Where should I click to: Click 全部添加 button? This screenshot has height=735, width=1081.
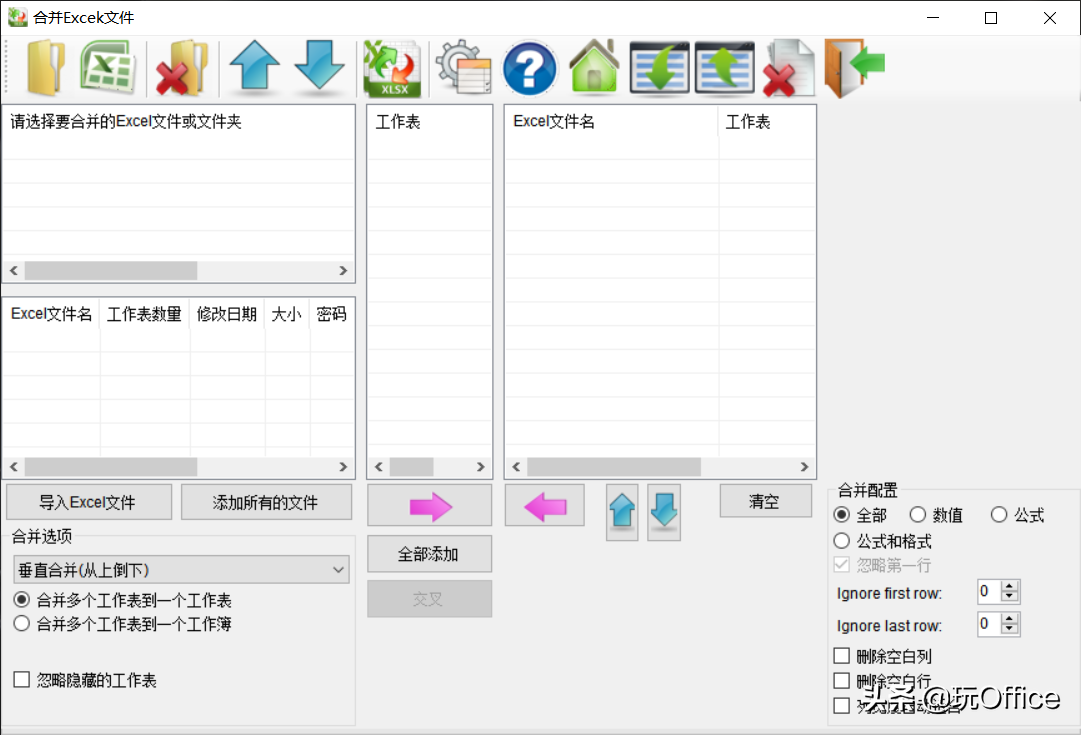(x=430, y=554)
